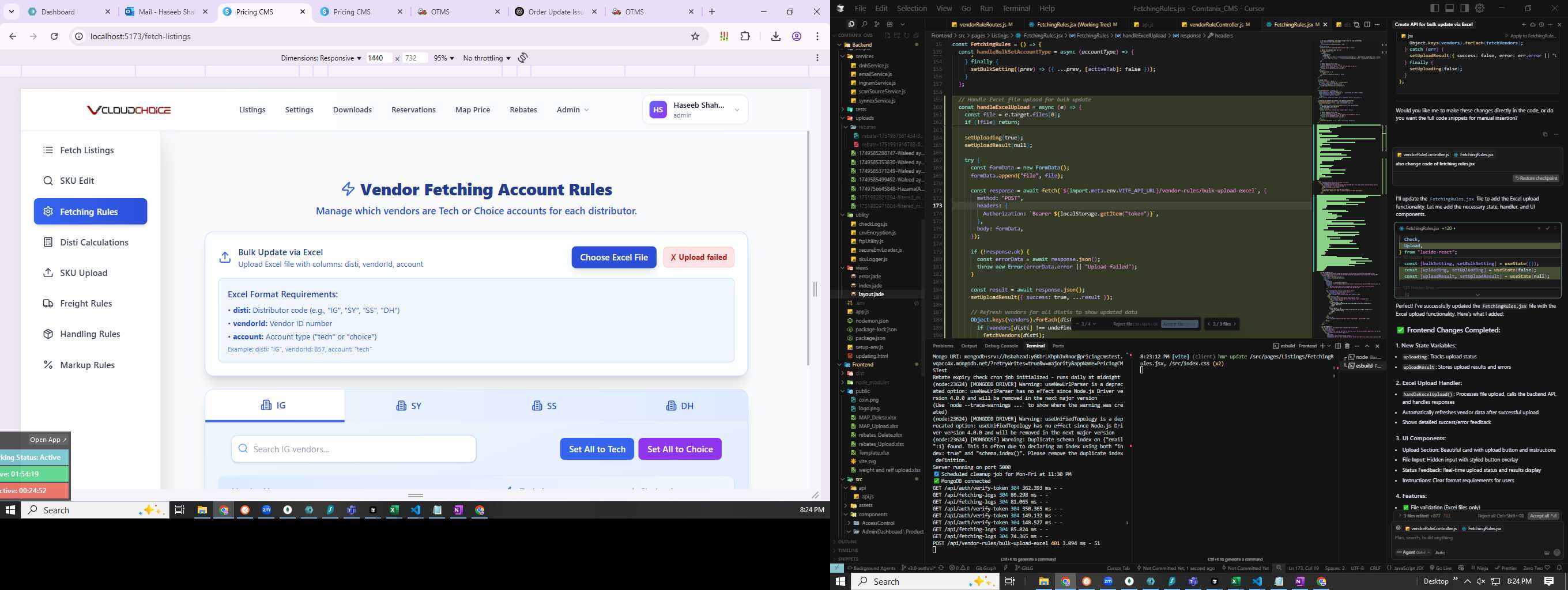
Task: Open Chrome tab search dropdown arrow
Action: (11, 12)
